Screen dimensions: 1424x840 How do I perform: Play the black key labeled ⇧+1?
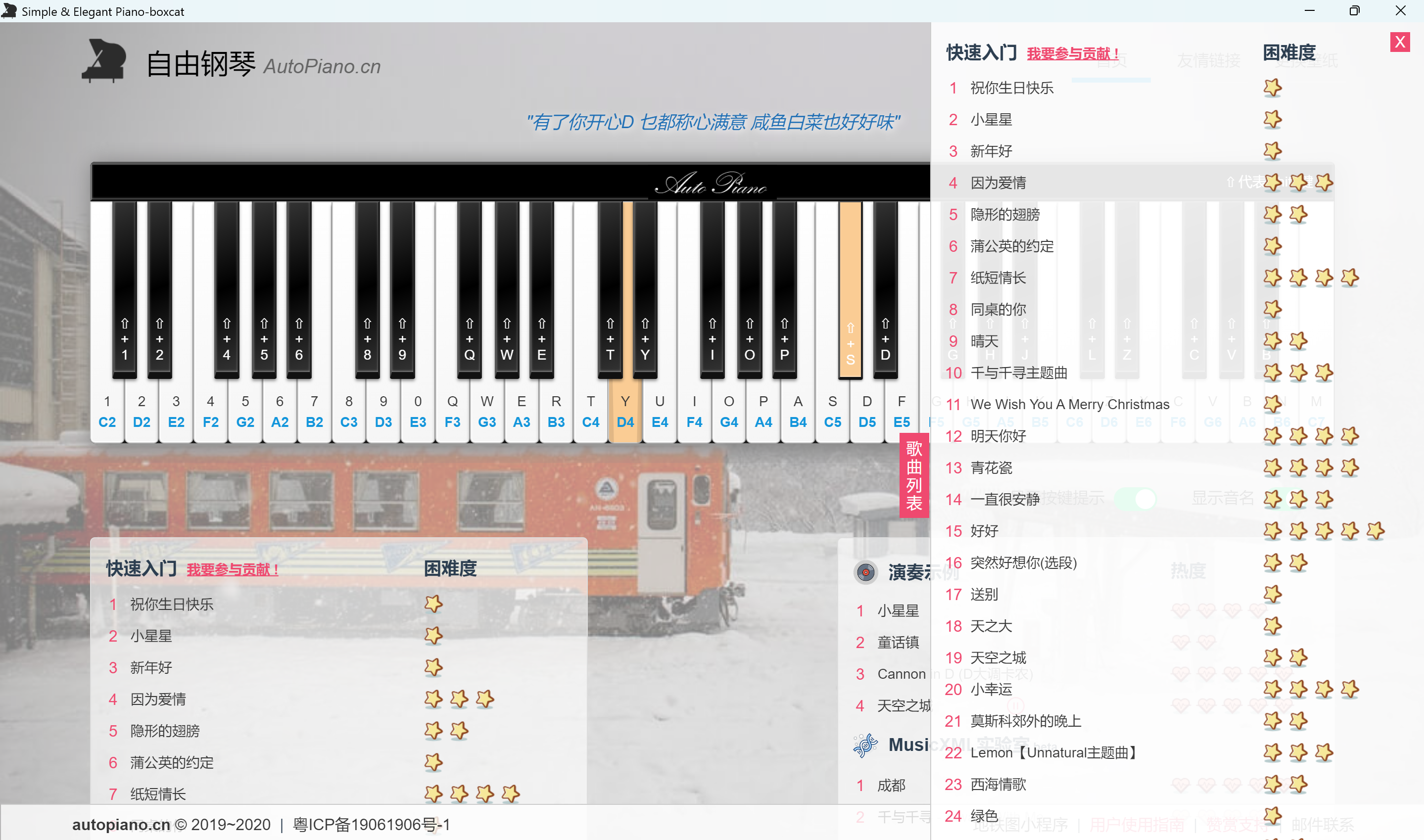pyautogui.click(x=125, y=289)
